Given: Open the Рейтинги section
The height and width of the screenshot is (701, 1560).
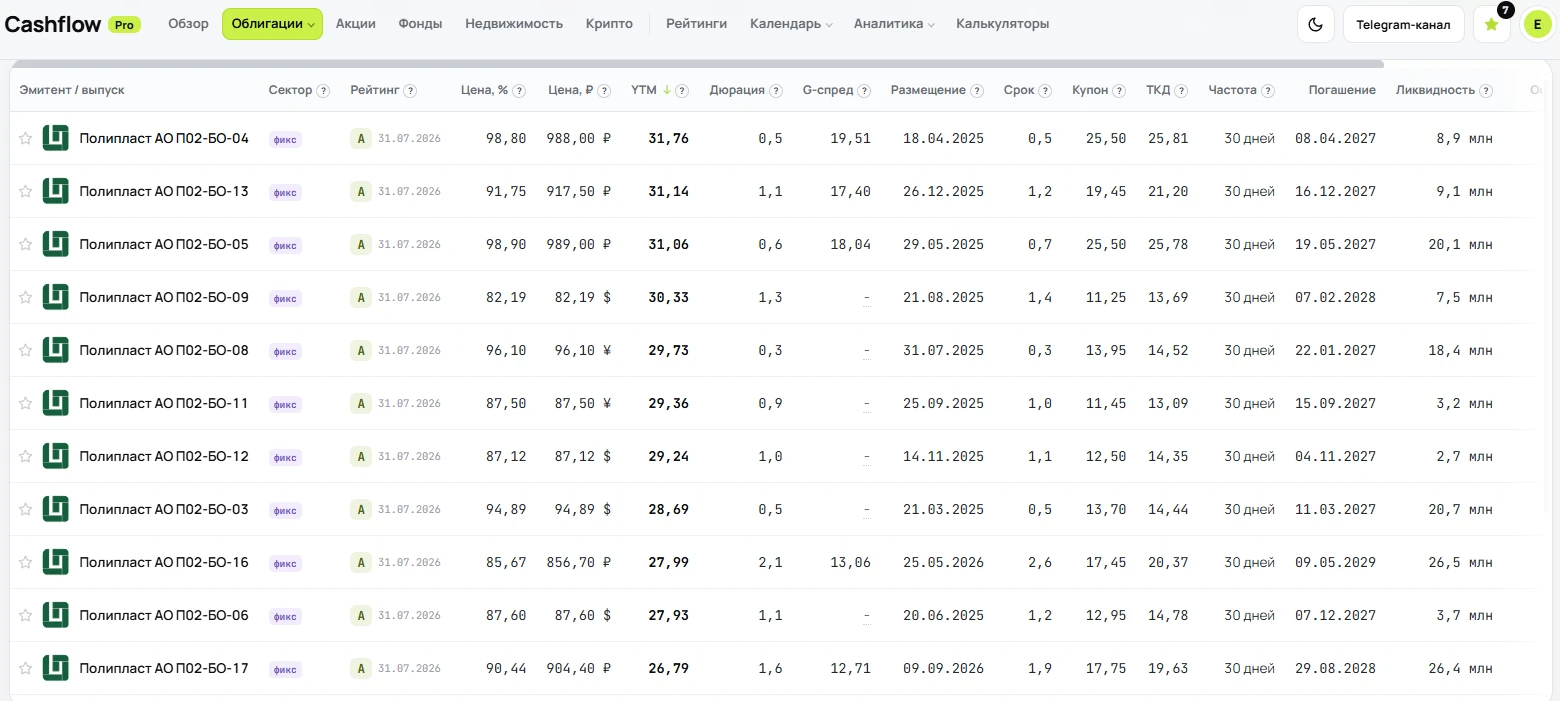Looking at the screenshot, I should point(697,24).
